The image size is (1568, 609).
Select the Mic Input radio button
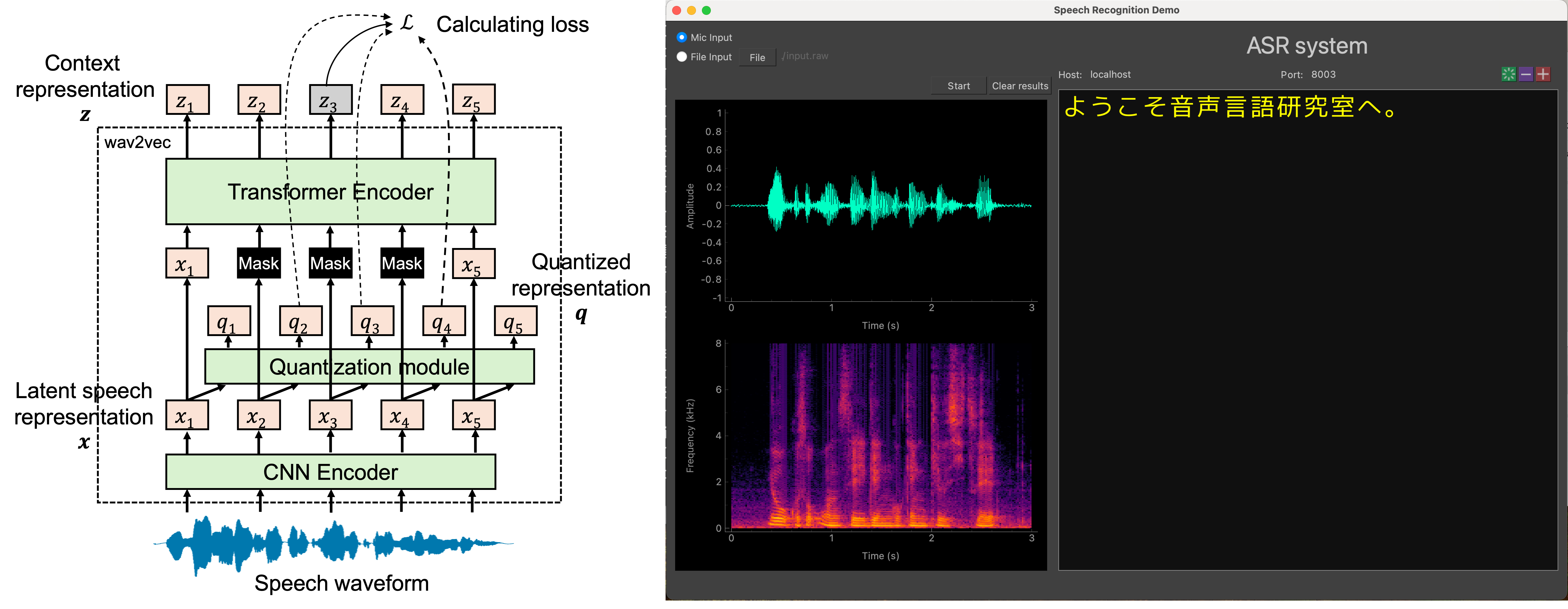click(x=682, y=38)
